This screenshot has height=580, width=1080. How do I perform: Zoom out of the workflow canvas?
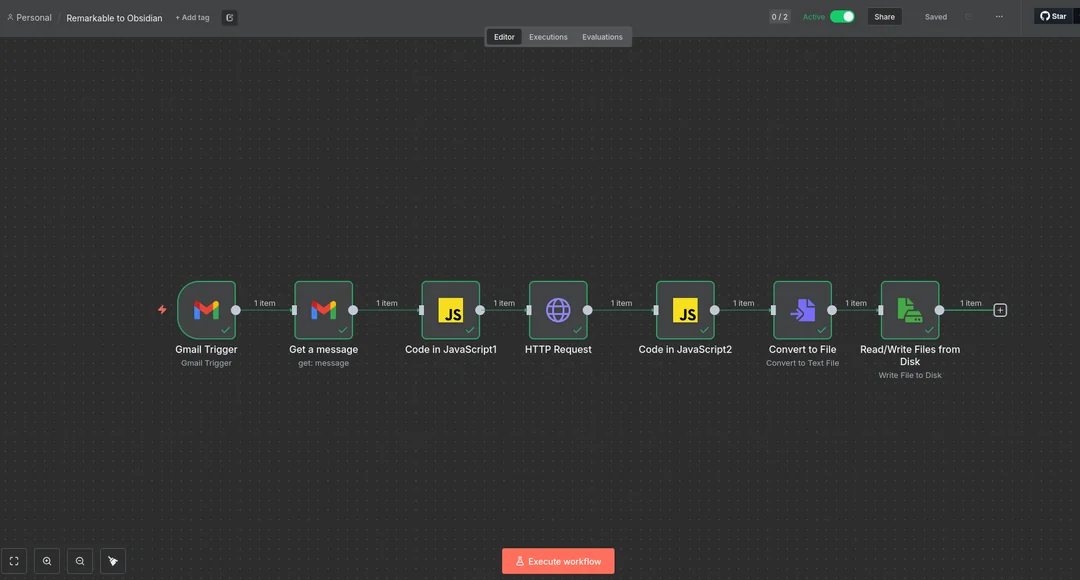point(80,561)
